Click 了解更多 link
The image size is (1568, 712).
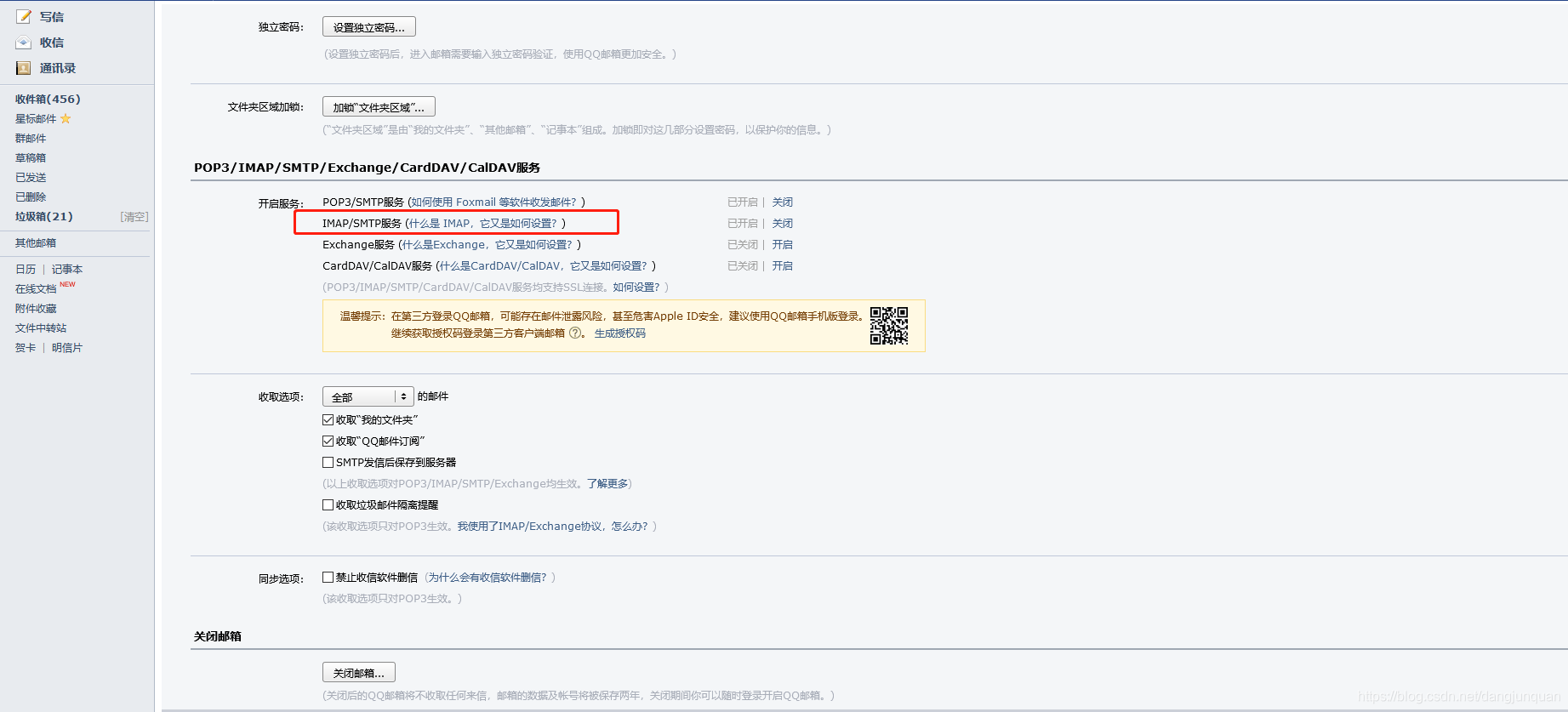click(607, 484)
